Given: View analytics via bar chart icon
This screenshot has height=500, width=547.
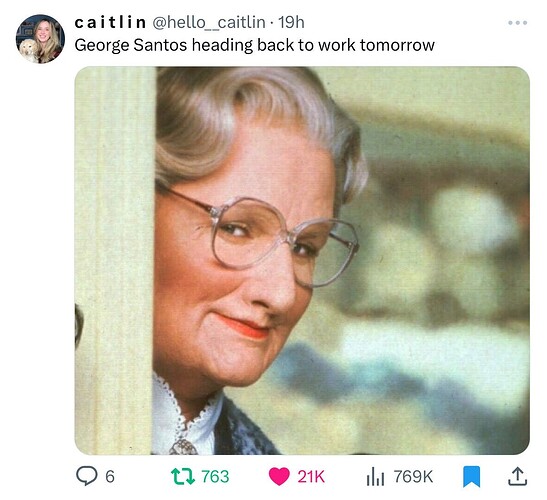Looking at the screenshot, I should point(375,477).
